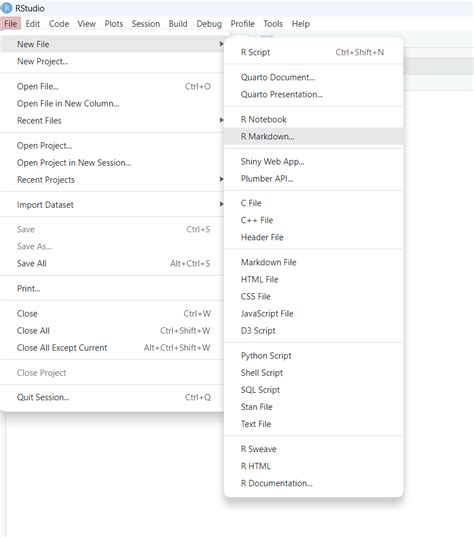Create a Plumber API...
This screenshot has height=538, width=474.
(x=313, y=179)
